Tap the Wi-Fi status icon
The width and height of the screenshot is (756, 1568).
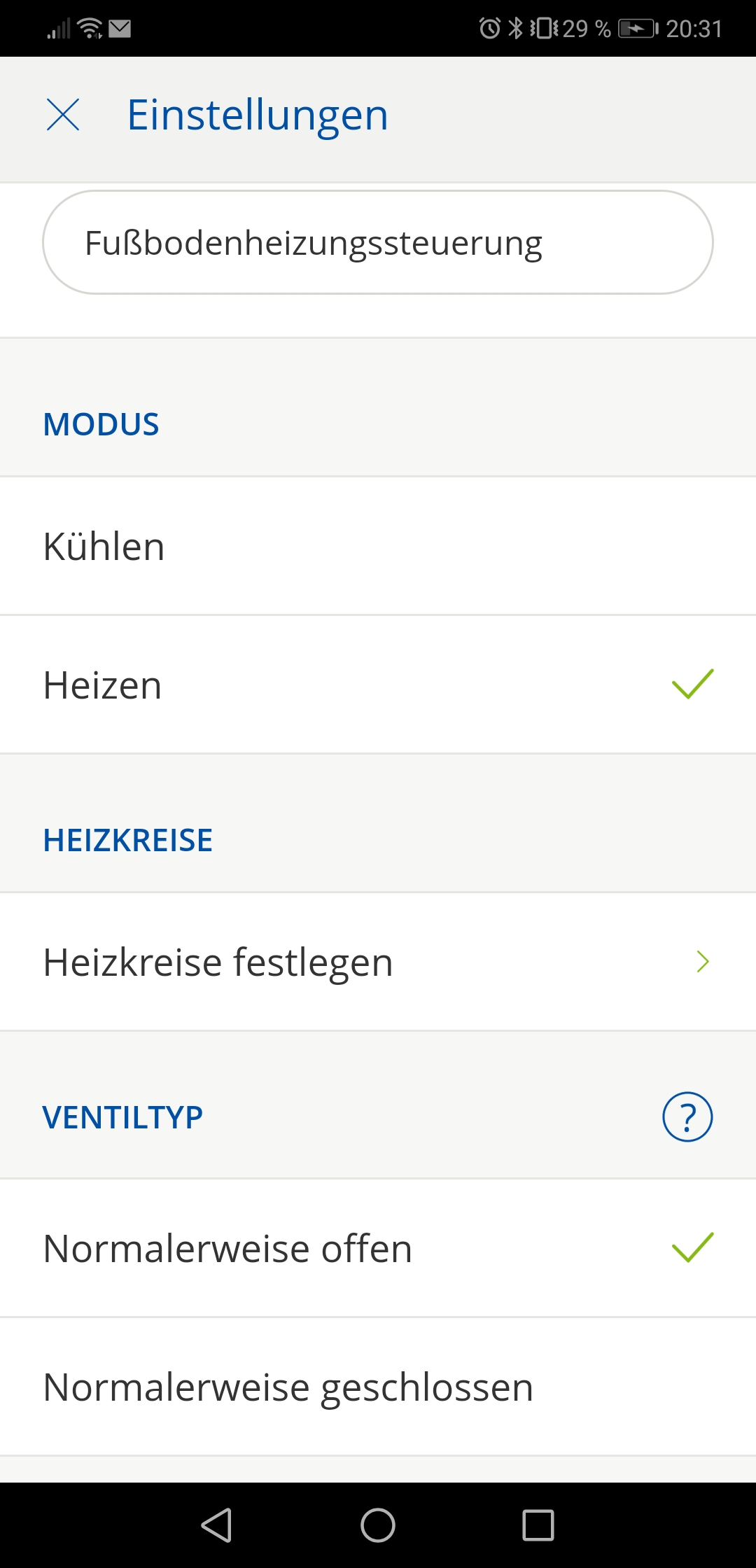[90, 29]
